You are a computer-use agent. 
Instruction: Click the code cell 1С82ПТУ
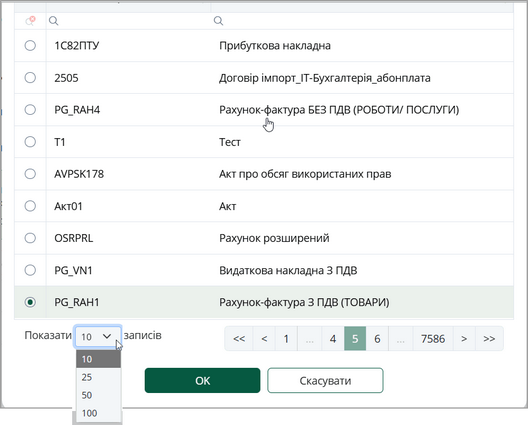coord(128,45)
